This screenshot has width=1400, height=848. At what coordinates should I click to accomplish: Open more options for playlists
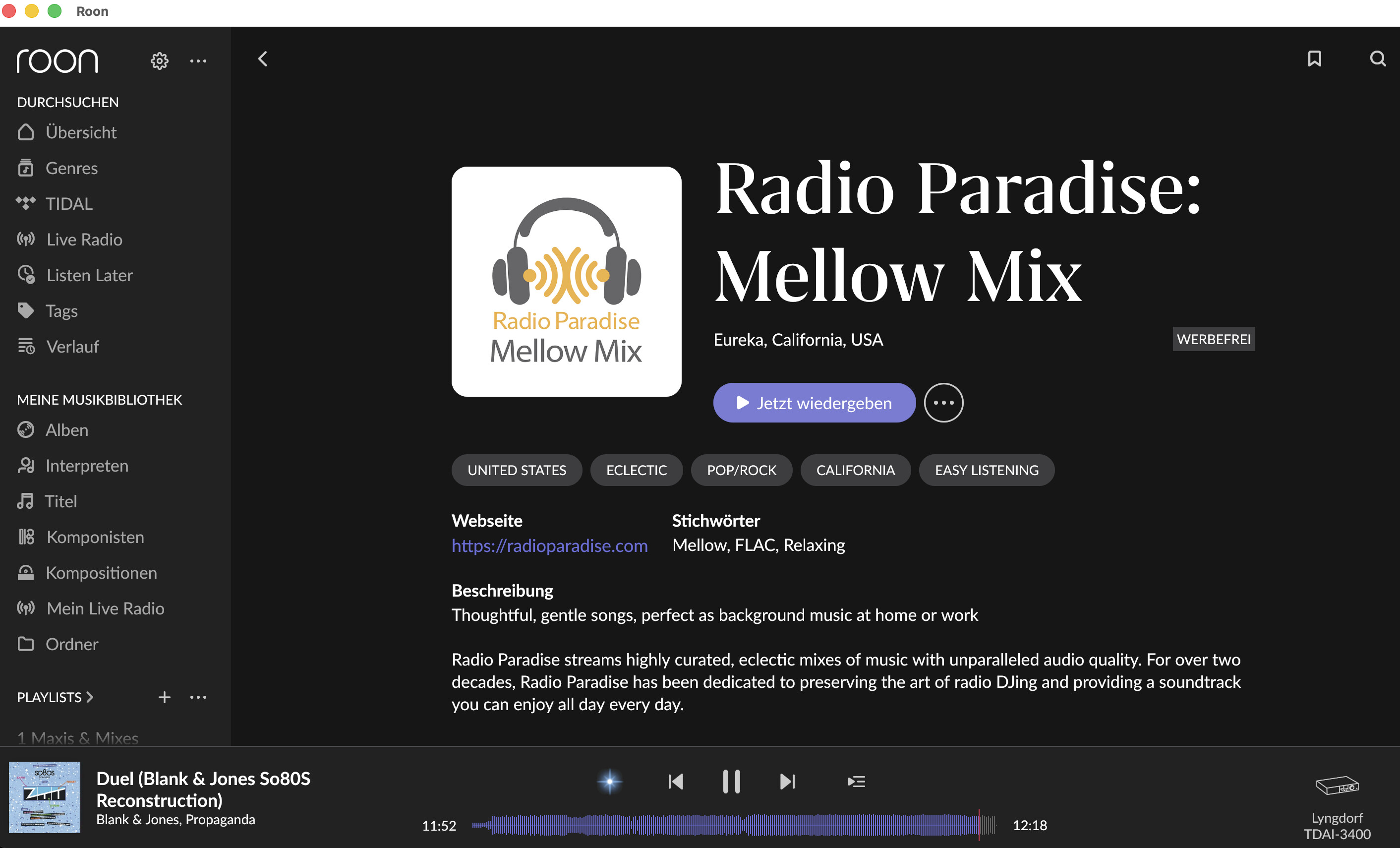tap(198, 697)
